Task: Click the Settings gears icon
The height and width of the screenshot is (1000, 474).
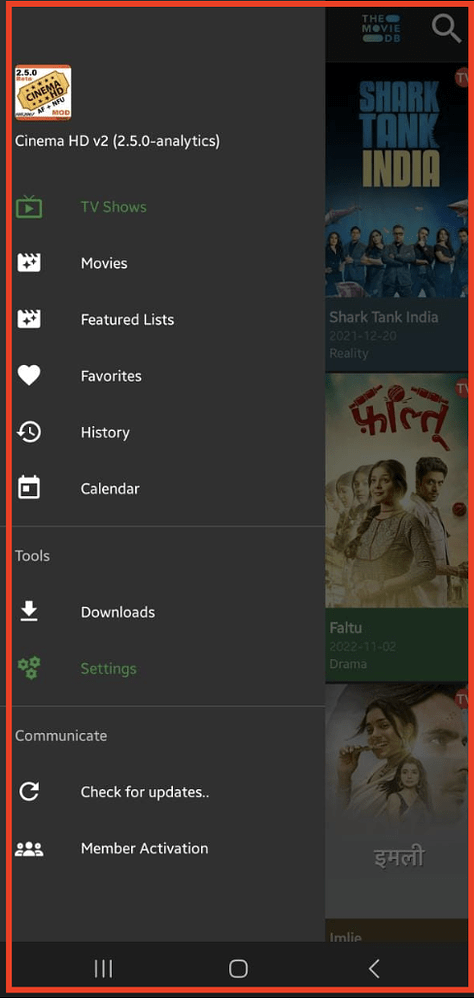Action: click(29, 668)
